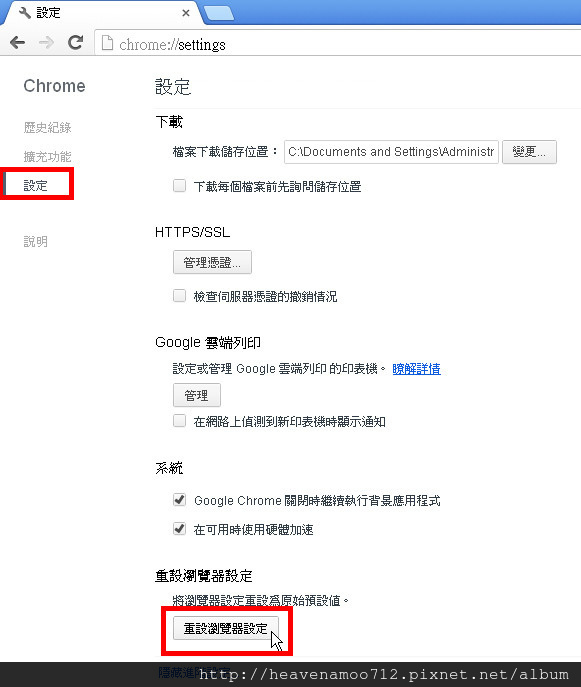Click the HTTPS/SSL section heading
Image resolution: width=581 pixels, height=687 pixels.
point(193,232)
